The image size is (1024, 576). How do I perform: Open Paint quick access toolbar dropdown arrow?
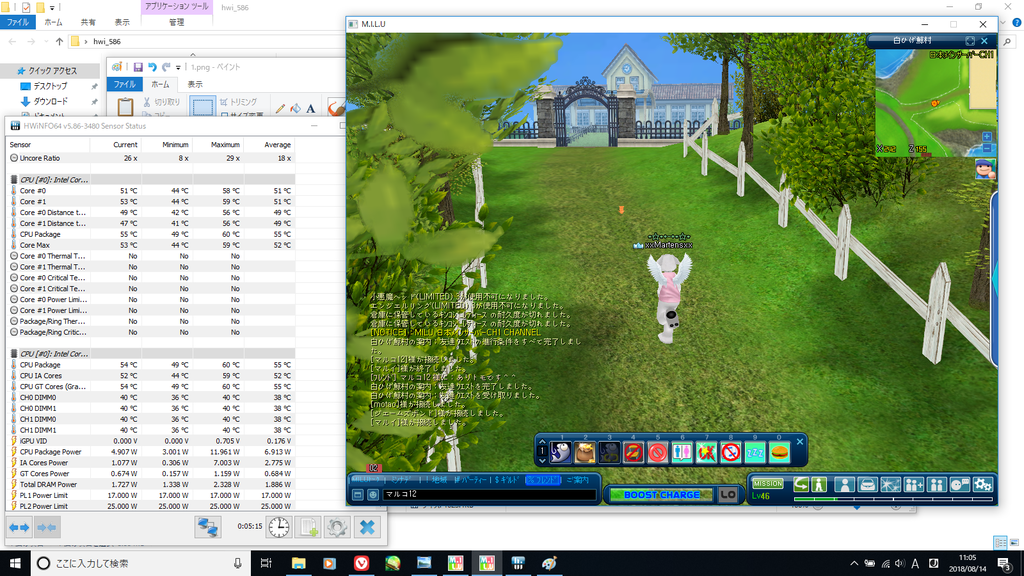point(177,67)
